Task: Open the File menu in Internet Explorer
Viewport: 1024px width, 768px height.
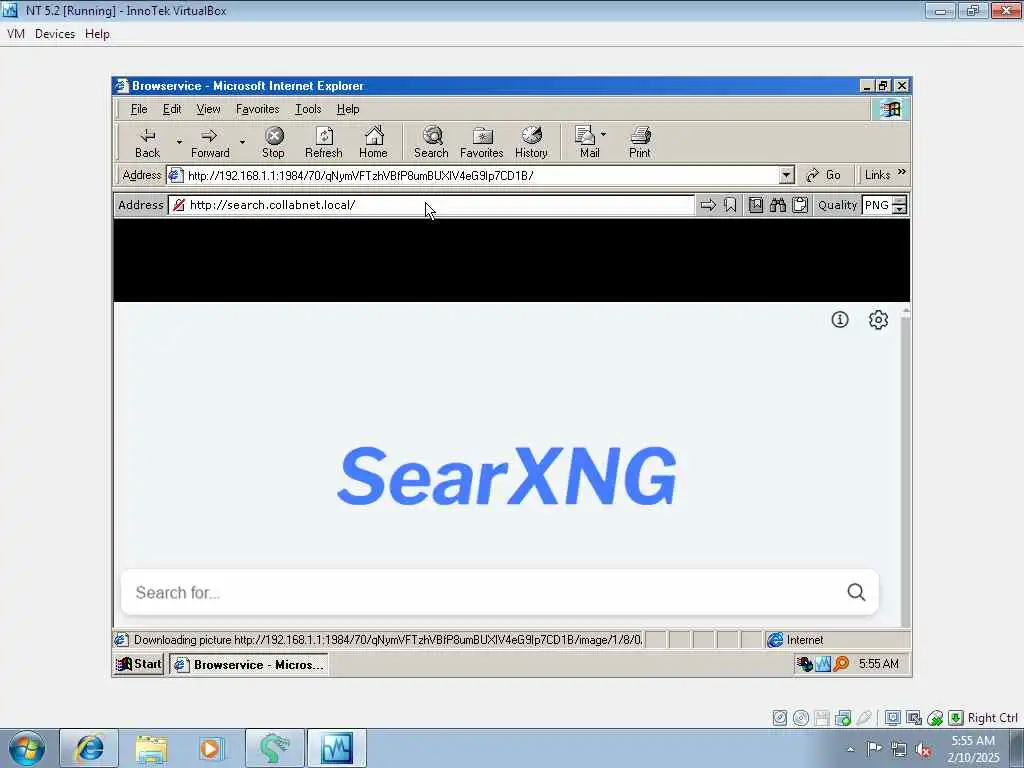Action: pos(139,109)
